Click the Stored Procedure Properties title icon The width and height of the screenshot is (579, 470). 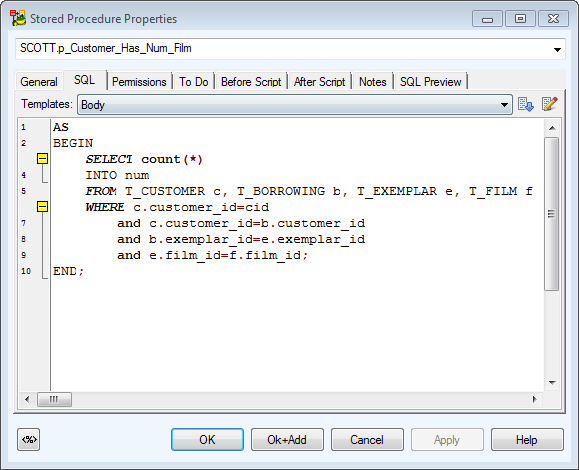[18, 18]
